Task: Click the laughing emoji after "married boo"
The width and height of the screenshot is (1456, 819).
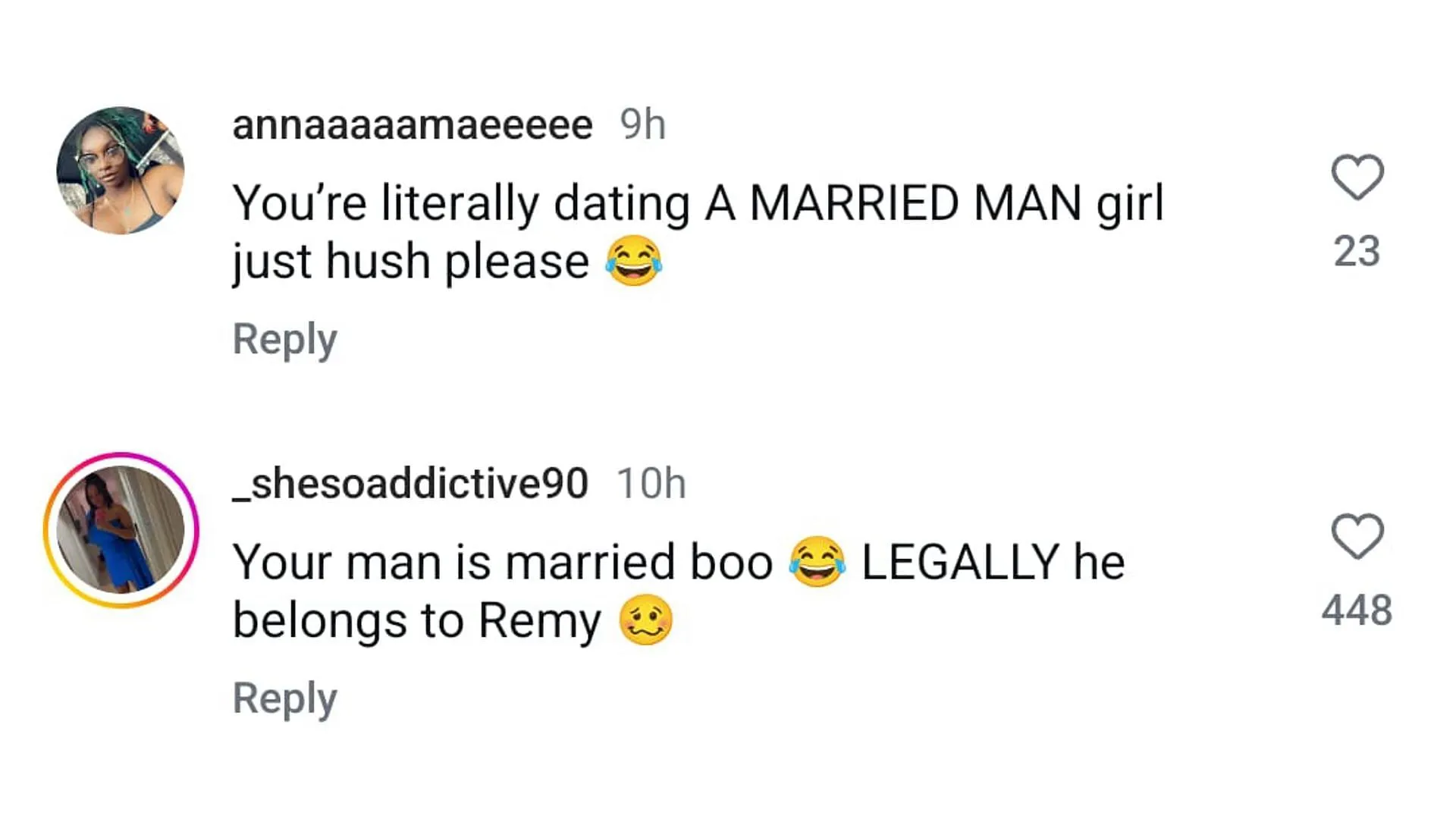Action: tap(817, 562)
